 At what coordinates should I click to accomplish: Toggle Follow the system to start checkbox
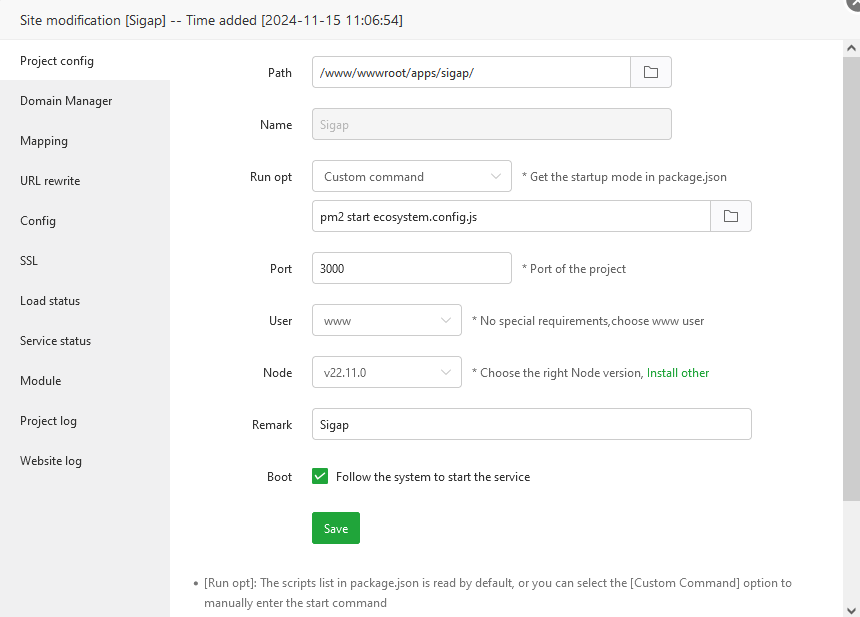coord(320,477)
